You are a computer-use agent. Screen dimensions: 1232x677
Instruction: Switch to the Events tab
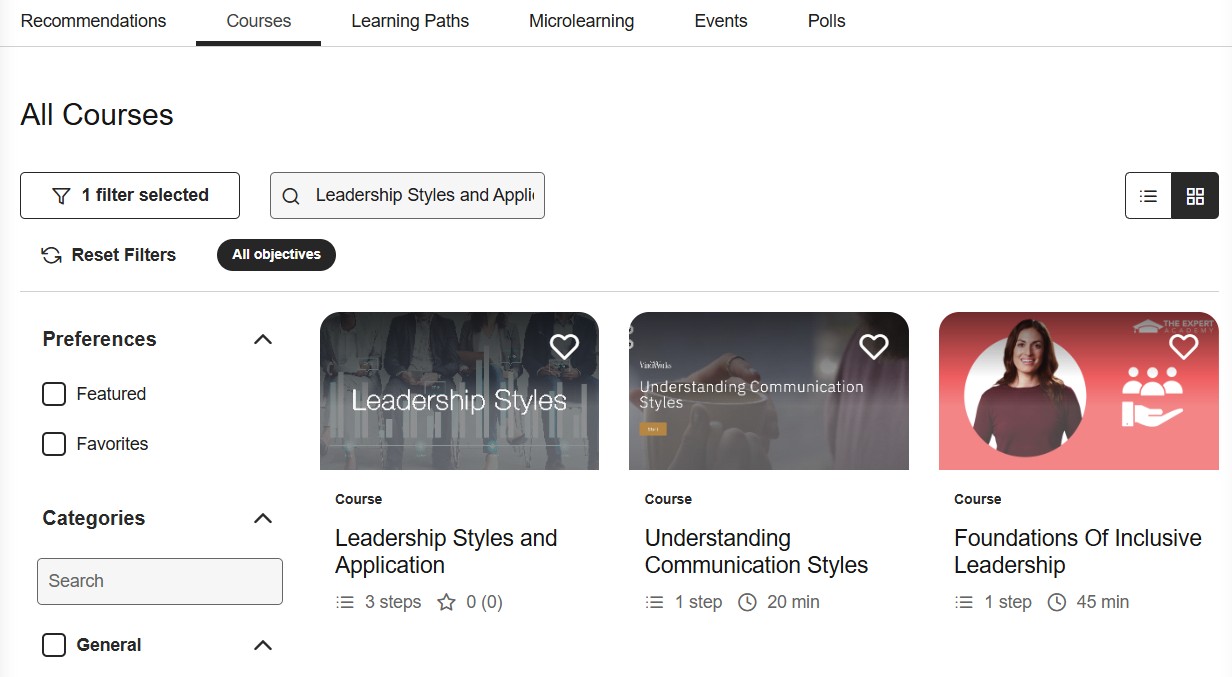tap(721, 21)
